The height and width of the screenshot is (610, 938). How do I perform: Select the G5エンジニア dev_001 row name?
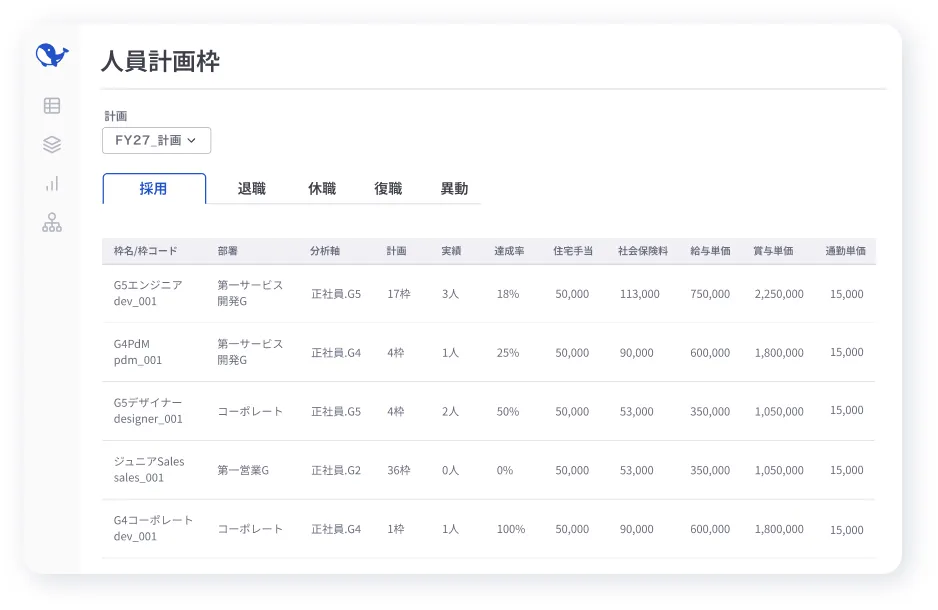pos(148,293)
